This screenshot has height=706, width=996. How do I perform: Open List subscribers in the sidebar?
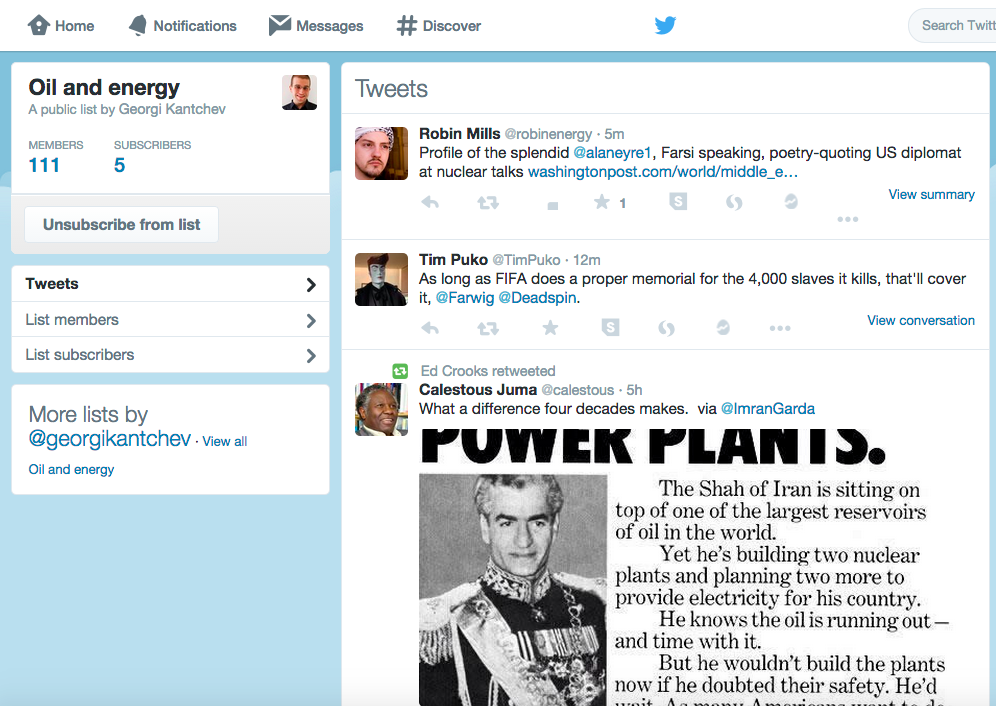pyautogui.click(x=170, y=355)
